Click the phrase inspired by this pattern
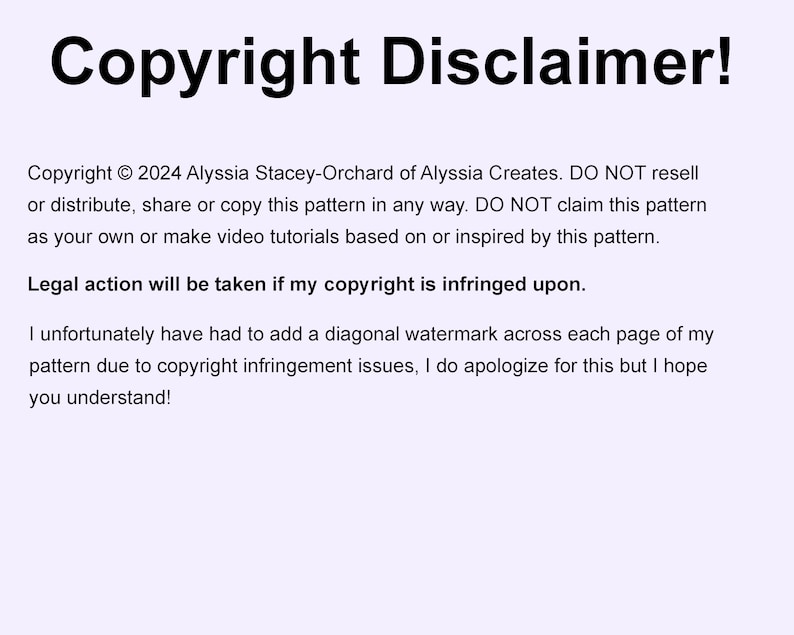794x635 pixels. coord(558,237)
